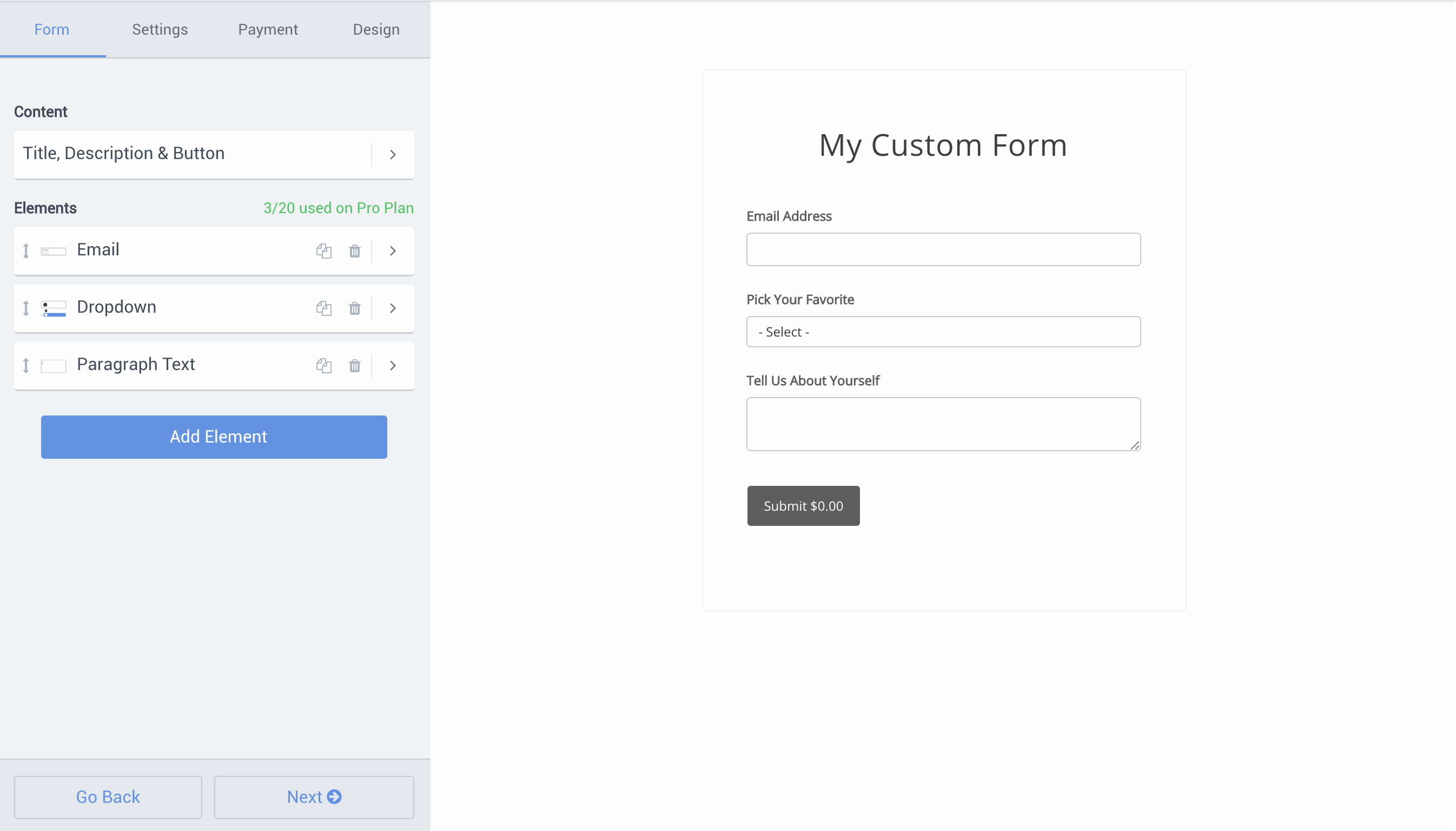Delete the Dropdown element
The width and height of the screenshot is (1456, 831).
coord(355,308)
